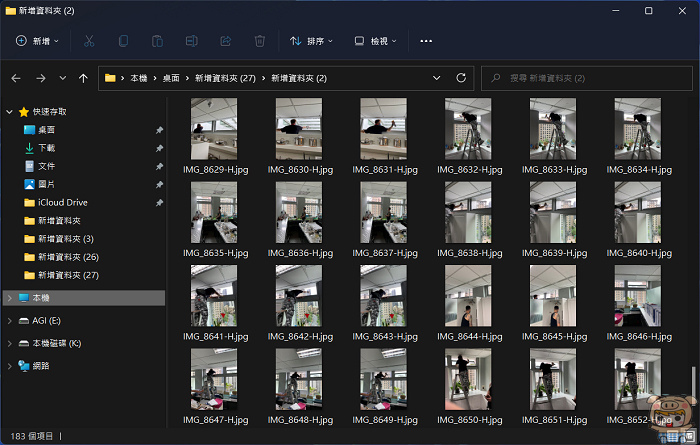Image resolution: width=700 pixels, height=445 pixels.
Task: Open the 檢視 view dropdown
Action: click(375, 41)
